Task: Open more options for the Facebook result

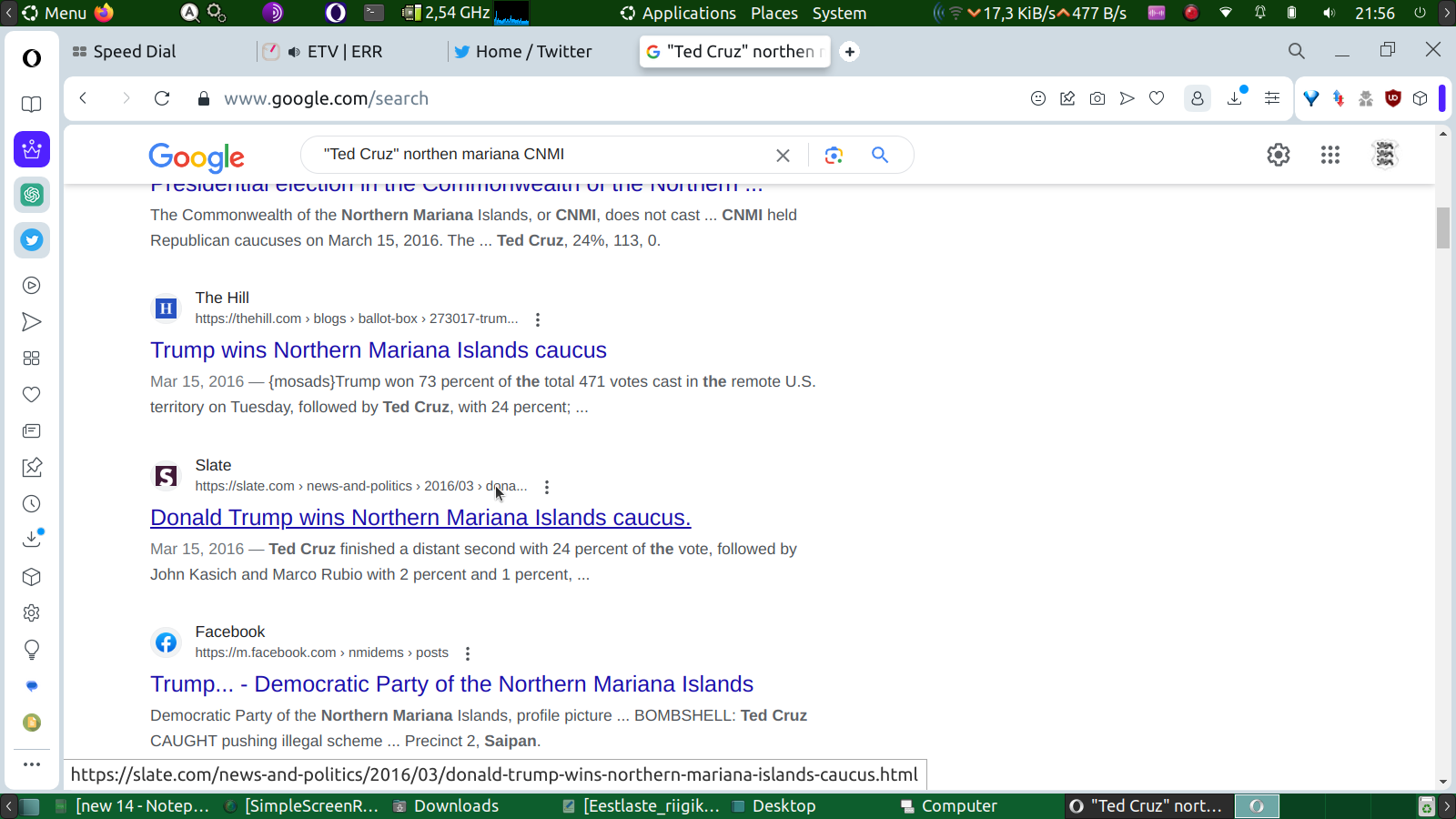Action: point(468,653)
